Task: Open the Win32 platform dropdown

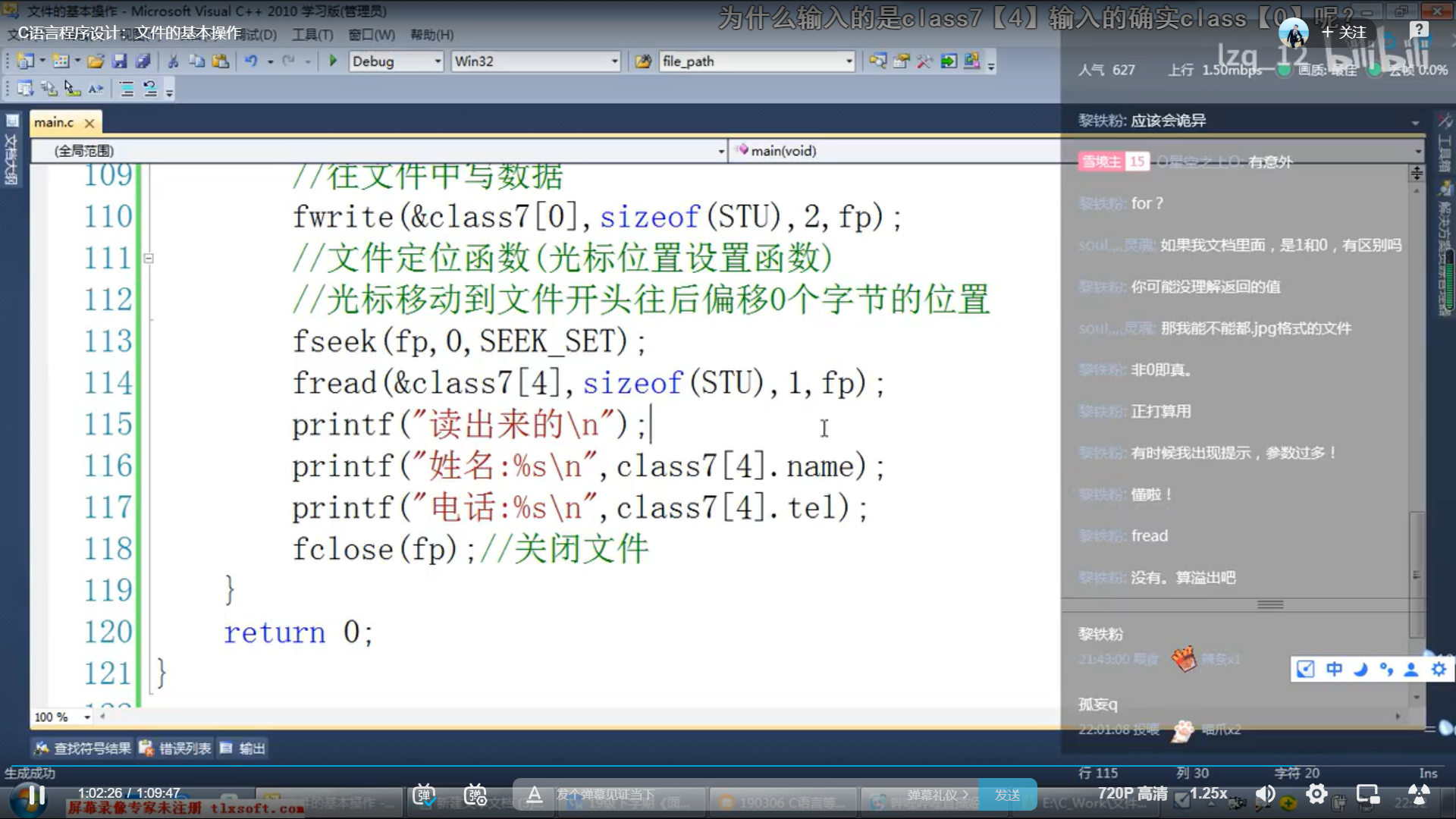Action: [x=614, y=61]
